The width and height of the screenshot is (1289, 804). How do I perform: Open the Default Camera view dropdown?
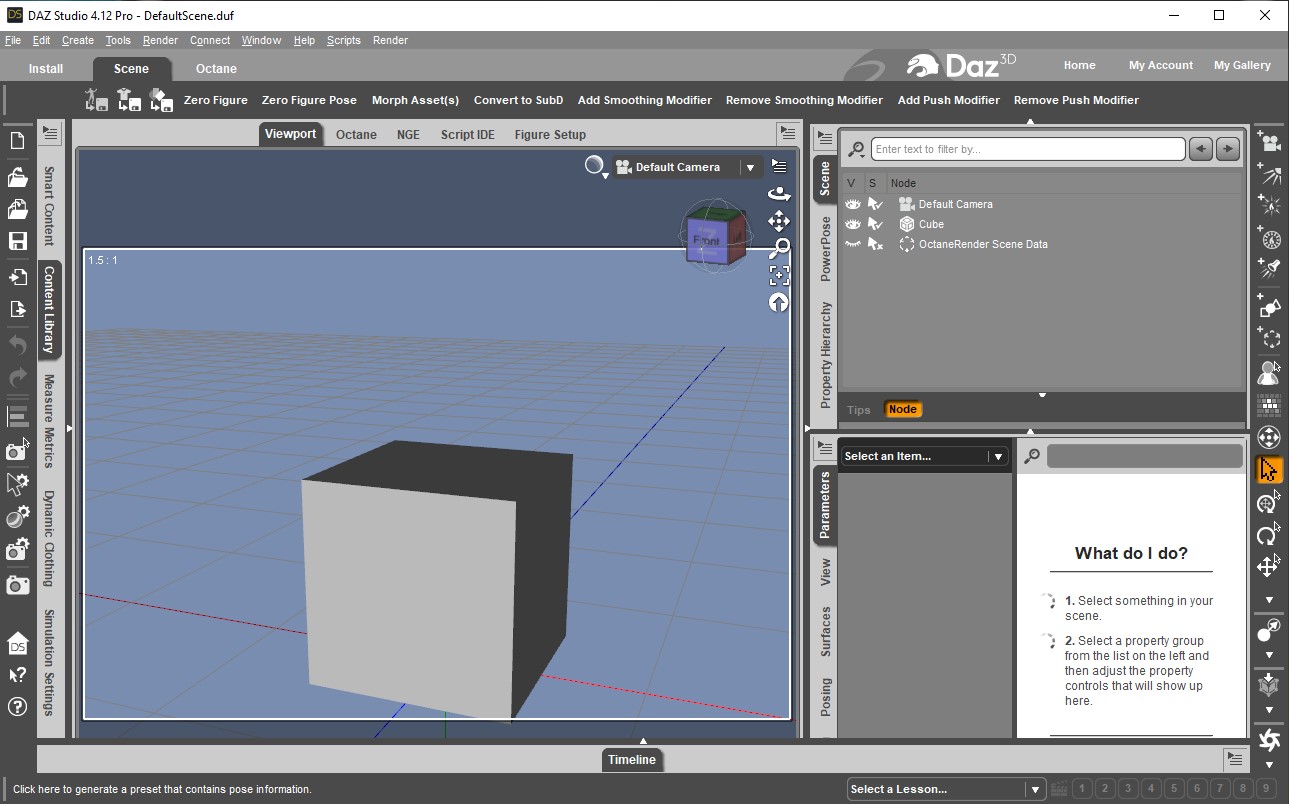[x=687, y=167]
